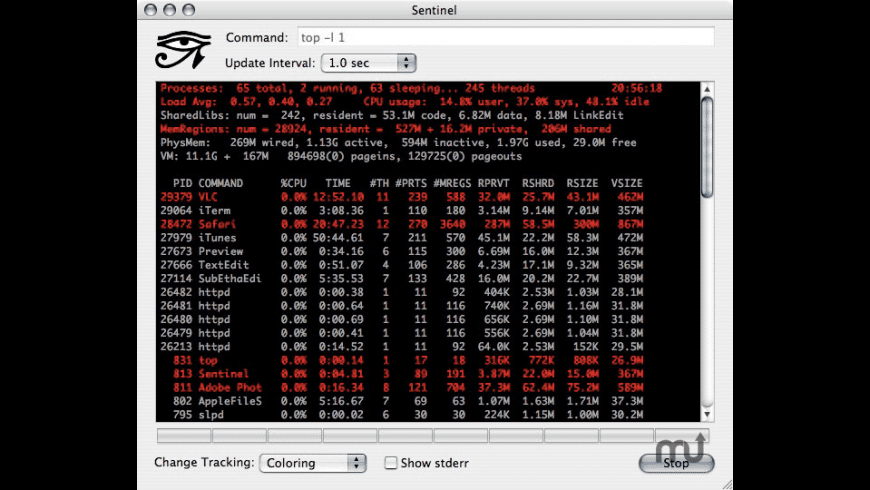Click the %CPU column header
870x490 pixels.
(x=294, y=183)
